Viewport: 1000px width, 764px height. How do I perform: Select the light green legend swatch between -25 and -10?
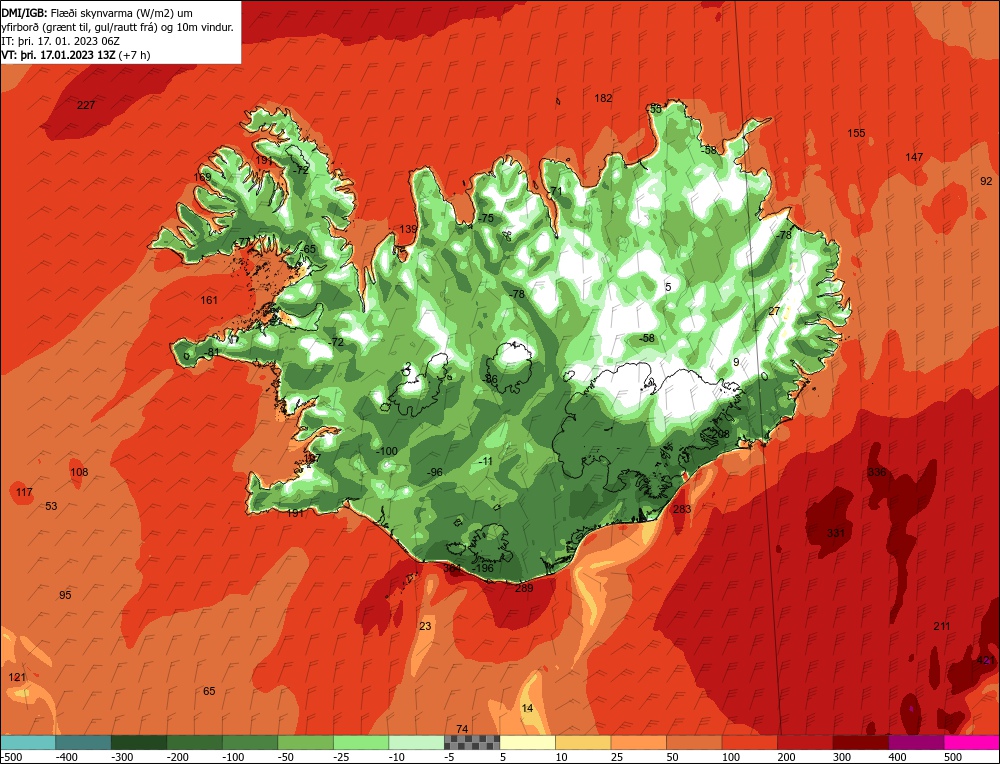pos(361,742)
